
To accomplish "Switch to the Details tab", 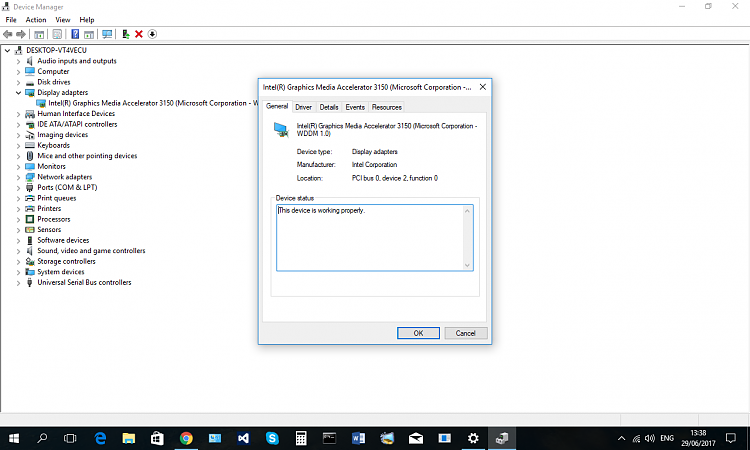I will click(x=329, y=107).
